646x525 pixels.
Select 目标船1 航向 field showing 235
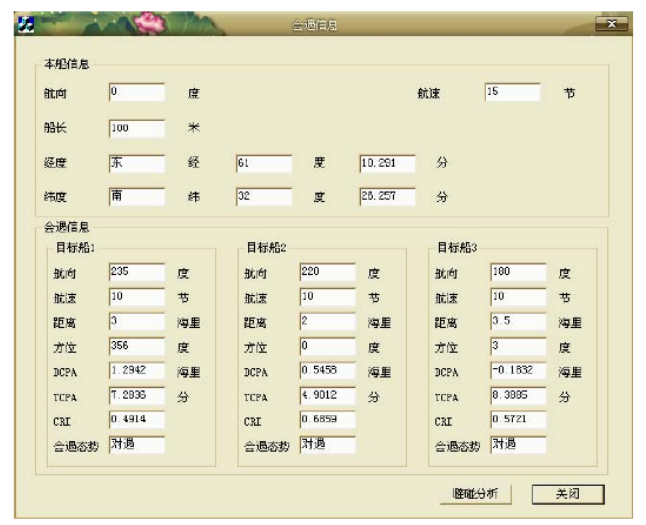[137, 272]
